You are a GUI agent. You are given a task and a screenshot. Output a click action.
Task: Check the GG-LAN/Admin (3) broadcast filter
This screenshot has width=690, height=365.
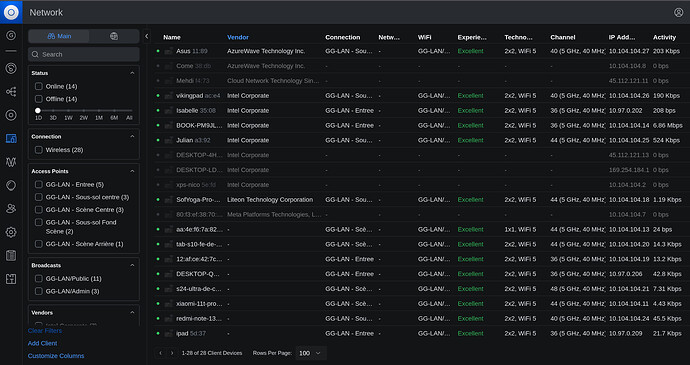39,291
